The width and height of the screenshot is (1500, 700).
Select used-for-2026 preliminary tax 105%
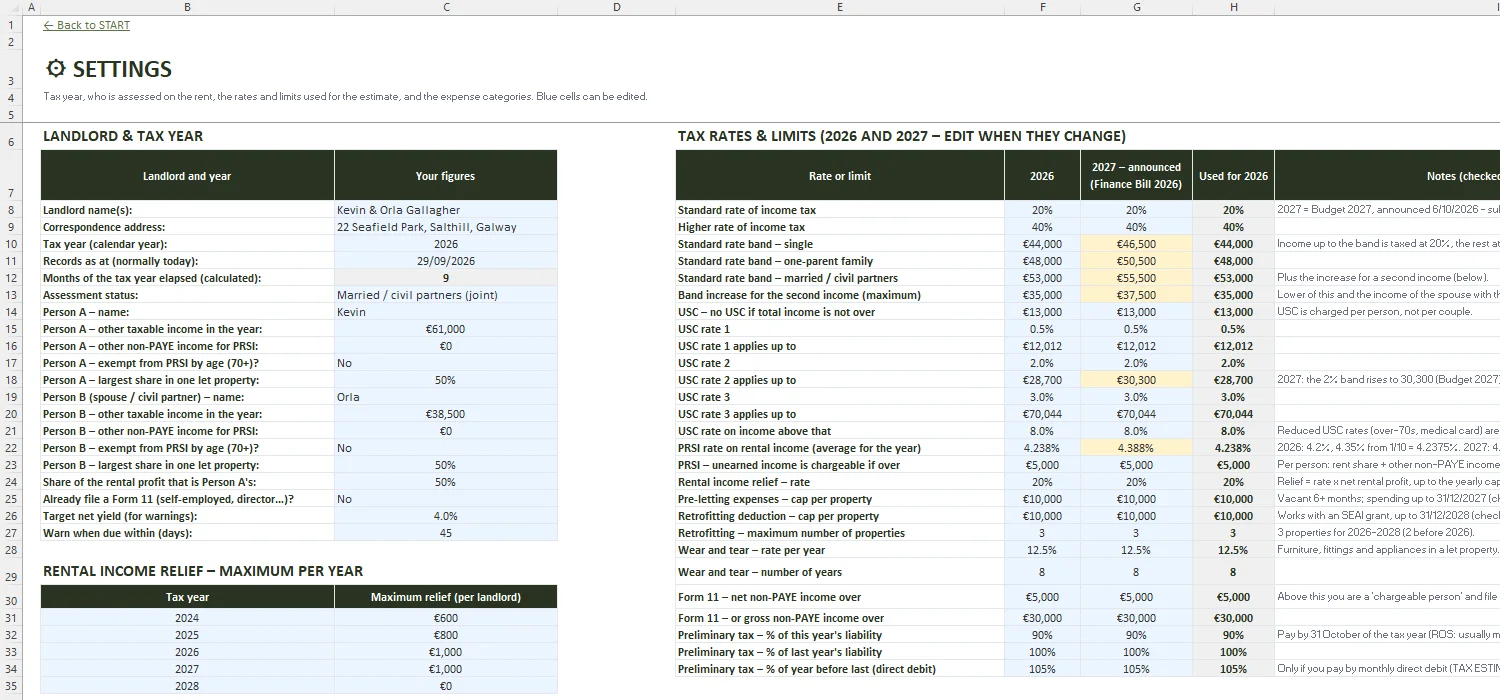click(1233, 669)
